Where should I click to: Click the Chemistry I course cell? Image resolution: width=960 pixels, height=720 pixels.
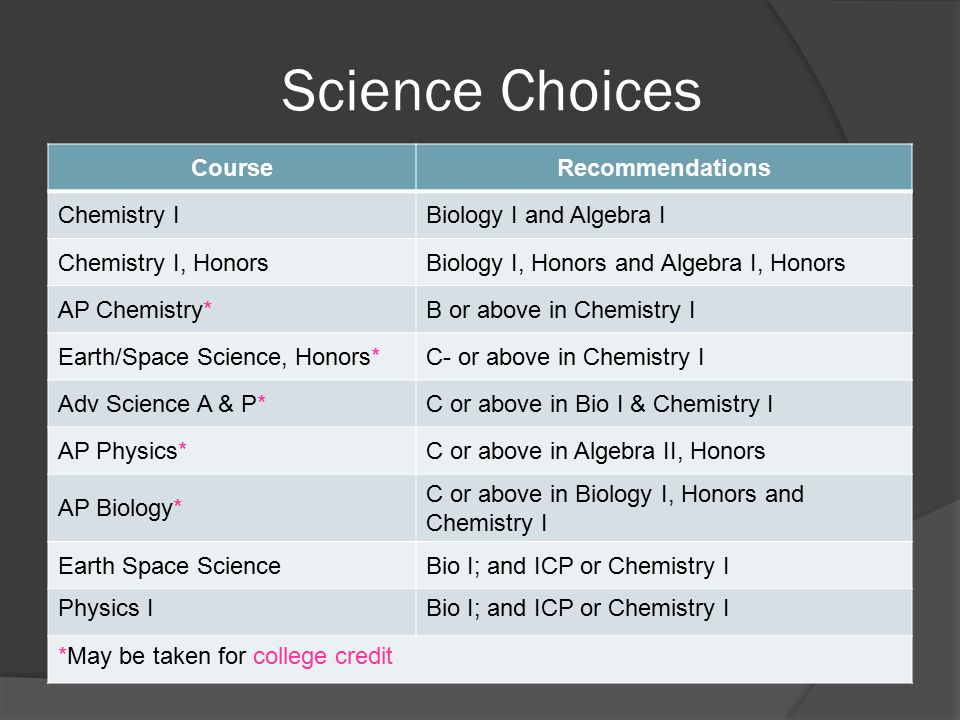[231, 215]
